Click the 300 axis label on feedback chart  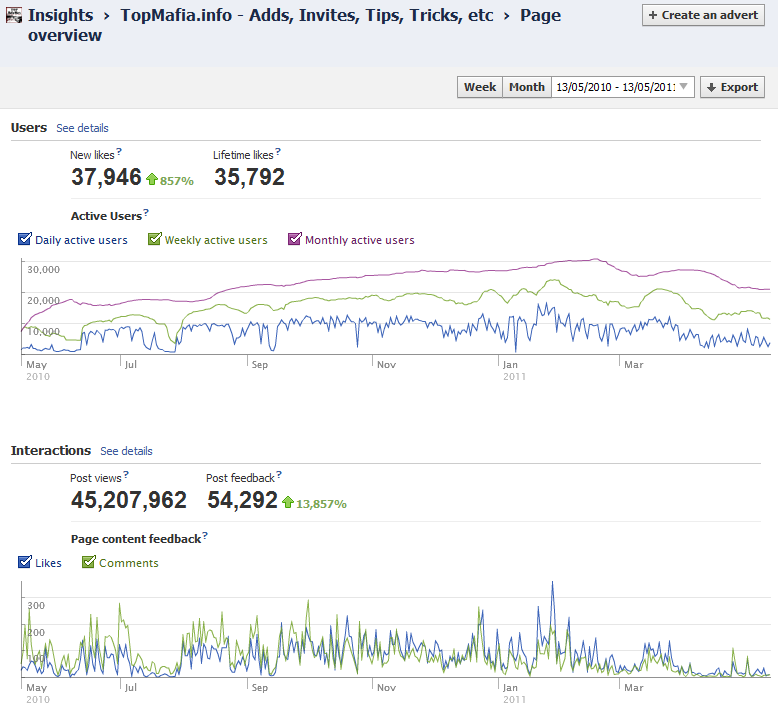click(x=36, y=606)
